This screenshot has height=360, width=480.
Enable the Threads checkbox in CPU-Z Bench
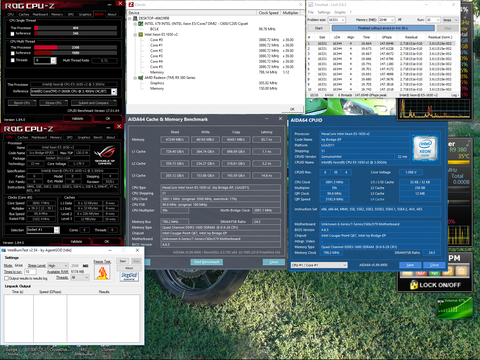[12, 60]
